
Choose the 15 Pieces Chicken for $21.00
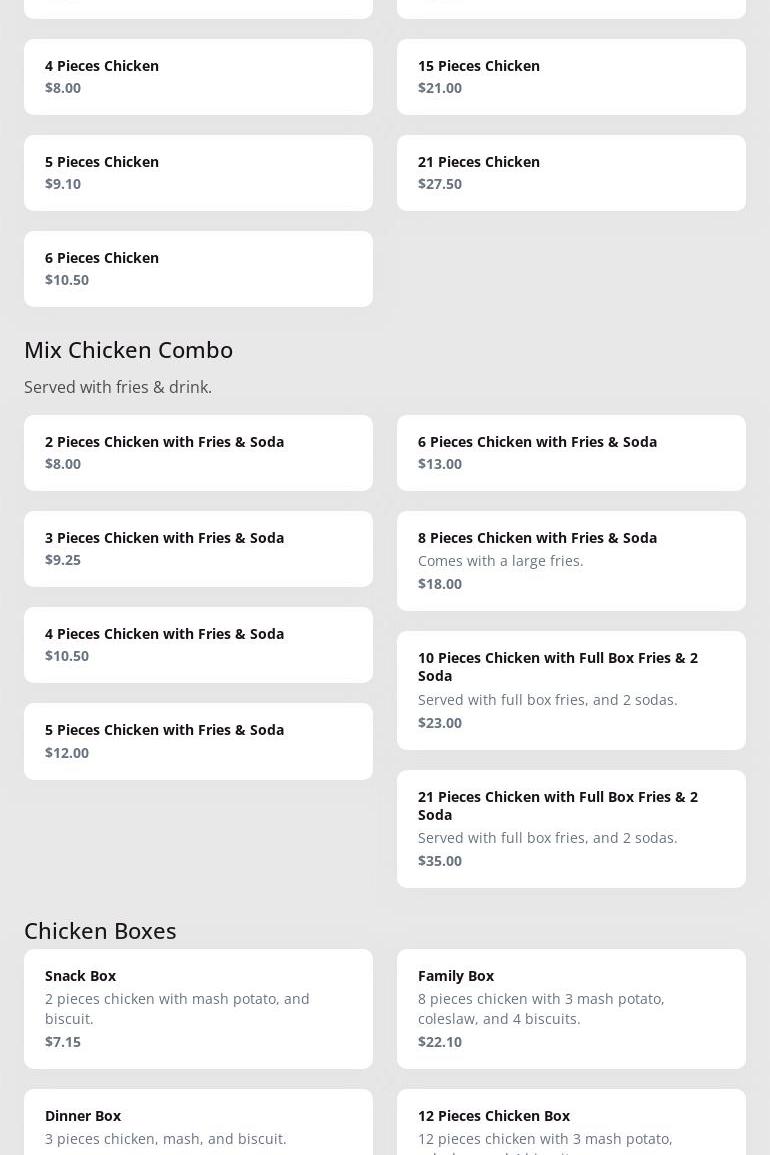coord(571,77)
